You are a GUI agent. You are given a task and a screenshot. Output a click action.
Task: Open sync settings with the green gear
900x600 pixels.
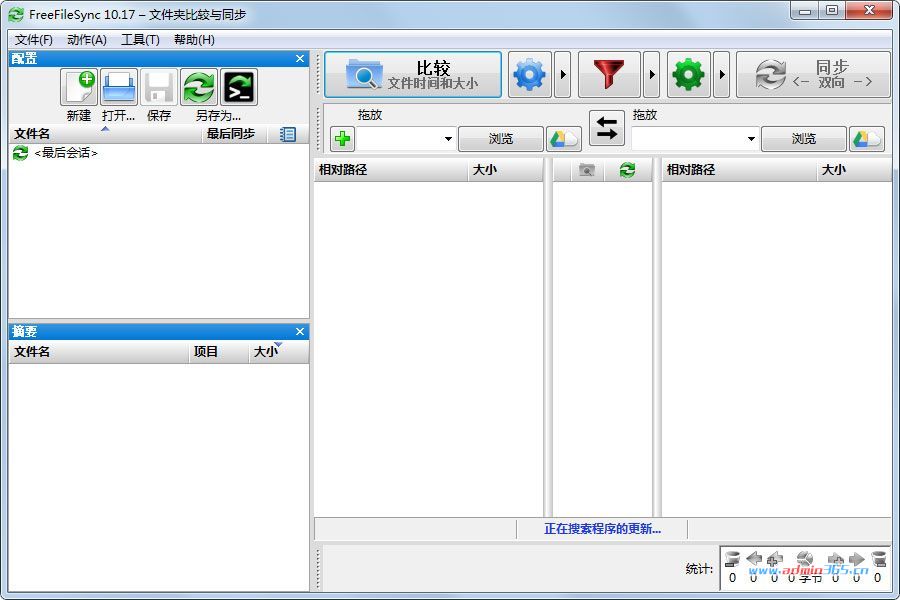tap(689, 75)
